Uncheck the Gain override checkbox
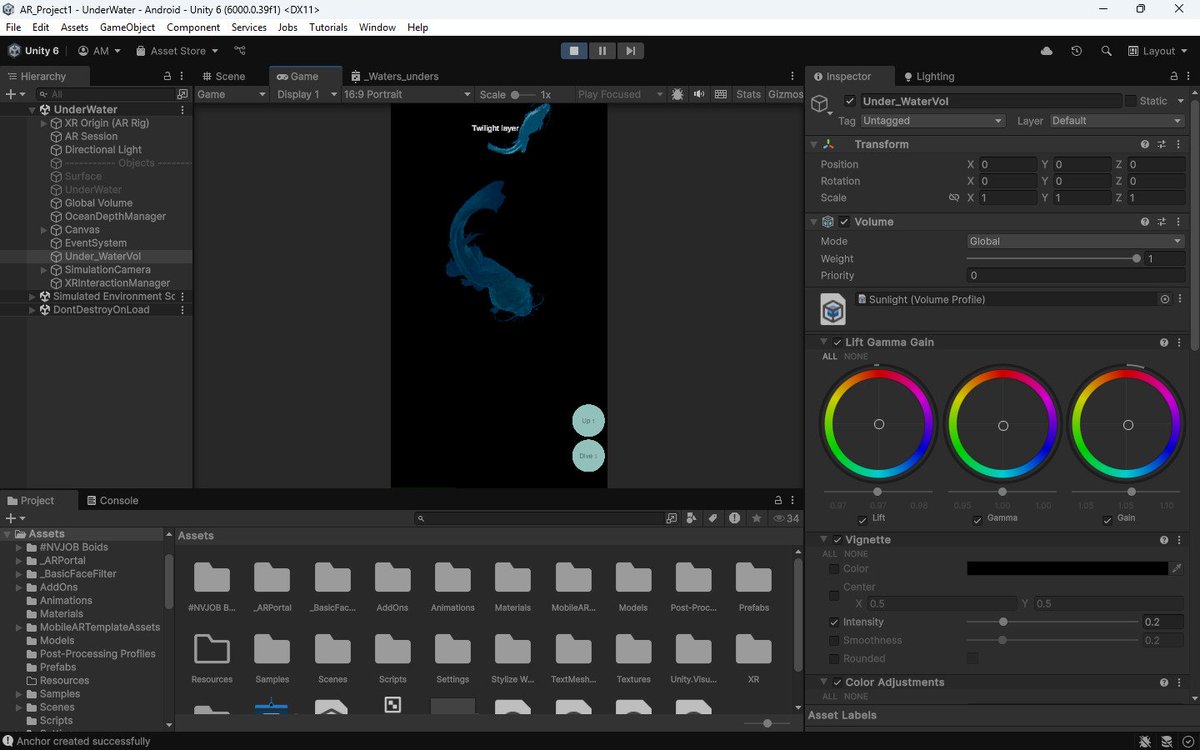This screenshot has width=1200, height=750. pos(1108,519)
